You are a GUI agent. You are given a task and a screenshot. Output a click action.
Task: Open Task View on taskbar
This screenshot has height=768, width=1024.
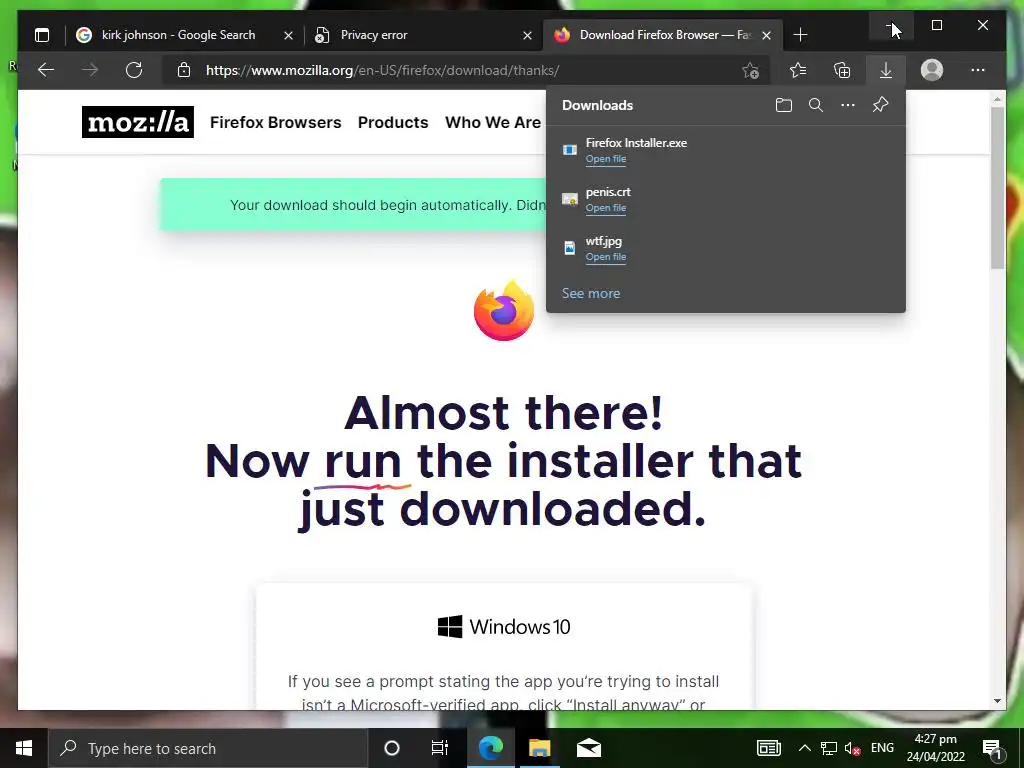[x=440, y=748]
